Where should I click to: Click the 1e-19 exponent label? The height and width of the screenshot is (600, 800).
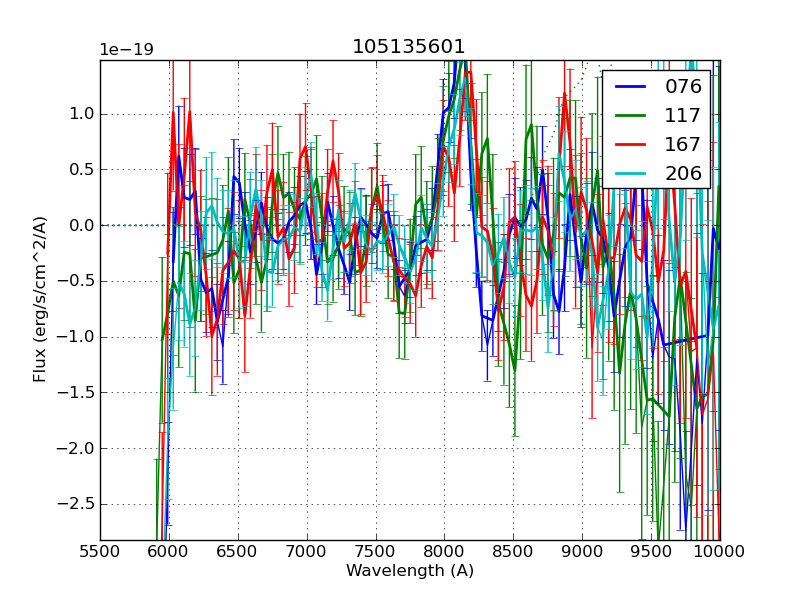pos(126,50)
